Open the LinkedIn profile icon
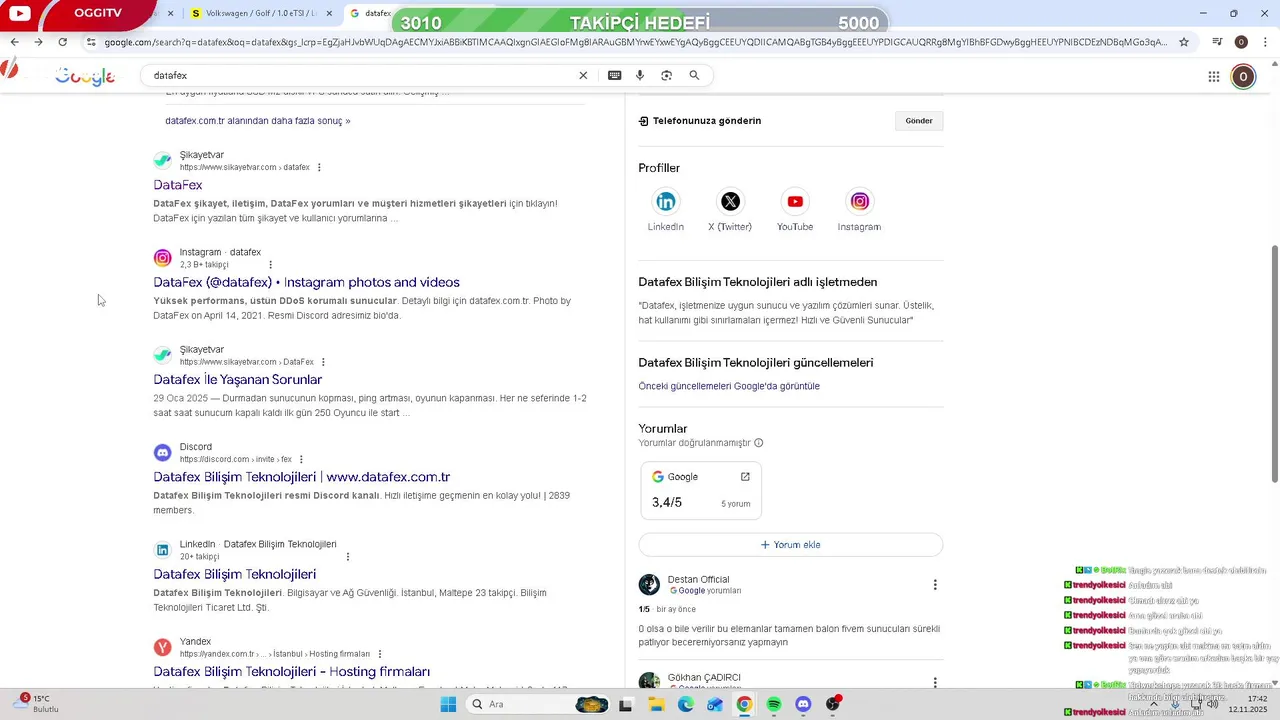 [665, 202]
